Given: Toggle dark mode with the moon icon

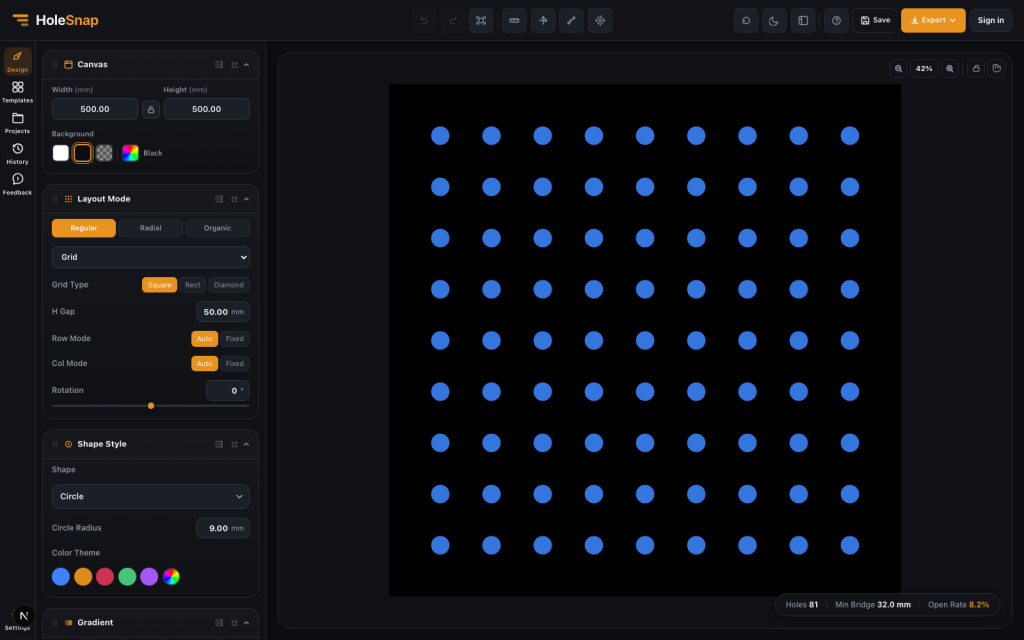Looking at the screenshot, I should point(774,20).
